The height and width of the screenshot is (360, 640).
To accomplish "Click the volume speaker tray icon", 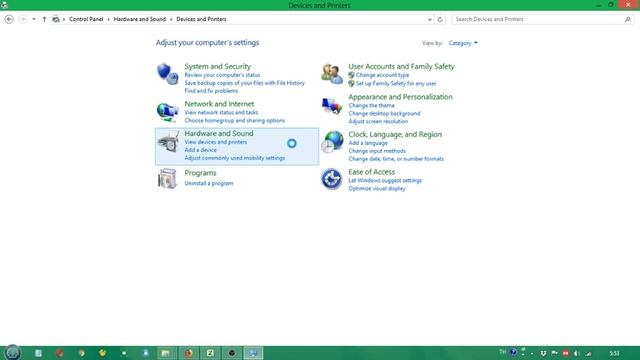I will pos(577,353).
